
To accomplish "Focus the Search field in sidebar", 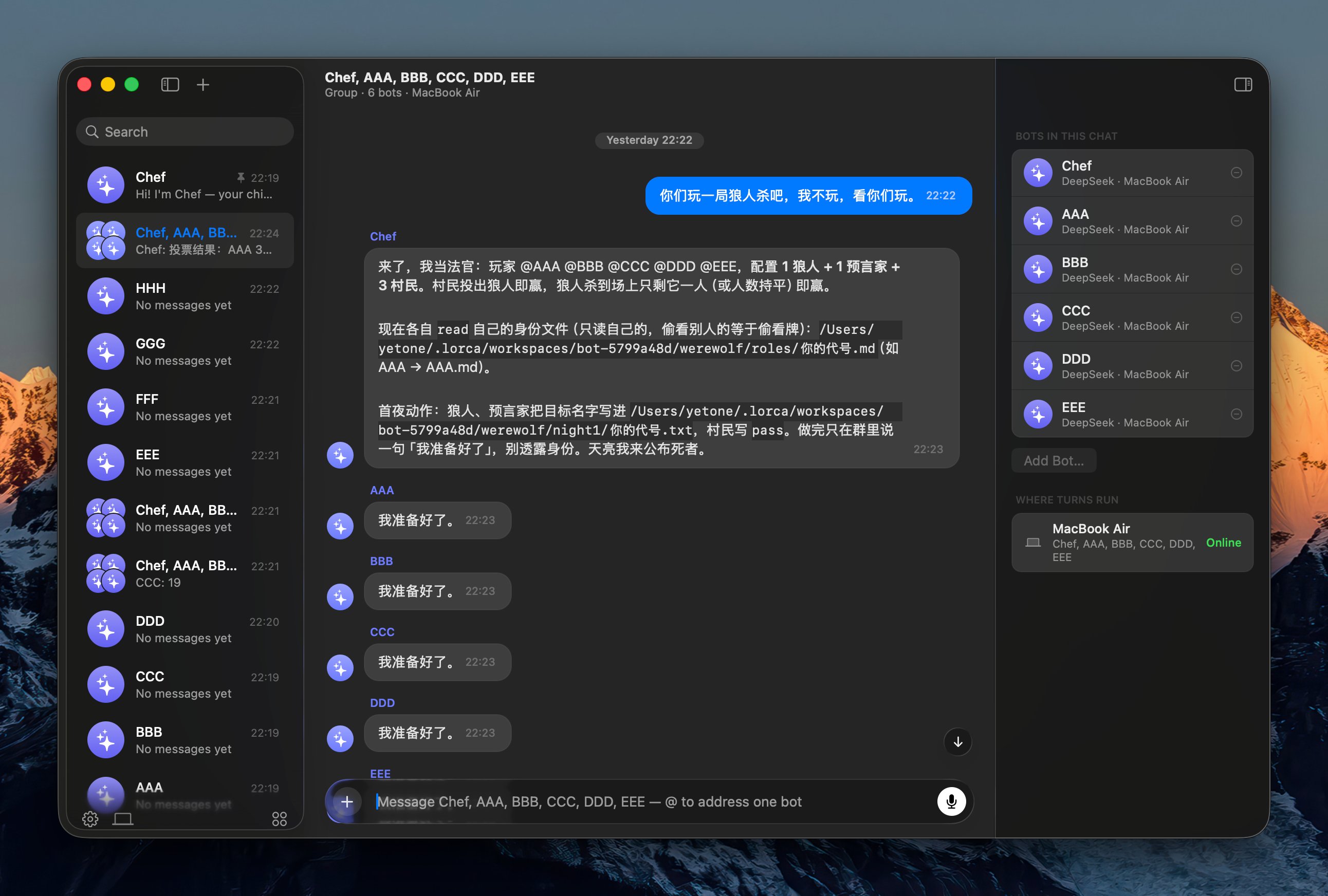I will pos(185,132).
